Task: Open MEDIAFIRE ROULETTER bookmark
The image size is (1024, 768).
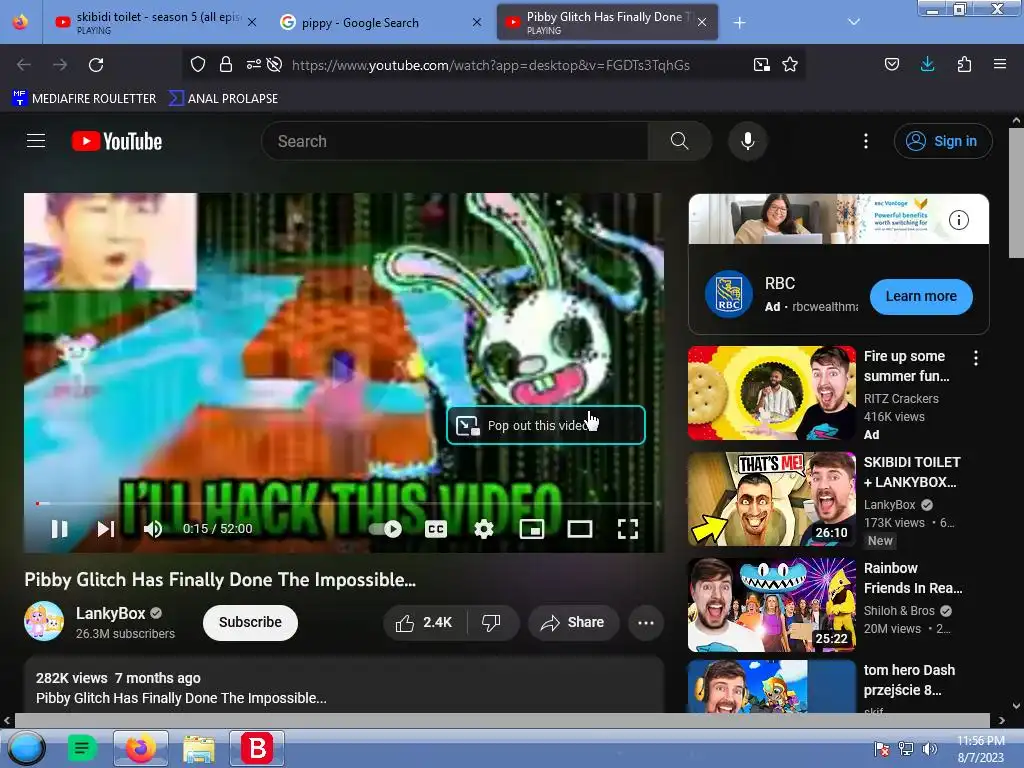Action: click(84, 99)
